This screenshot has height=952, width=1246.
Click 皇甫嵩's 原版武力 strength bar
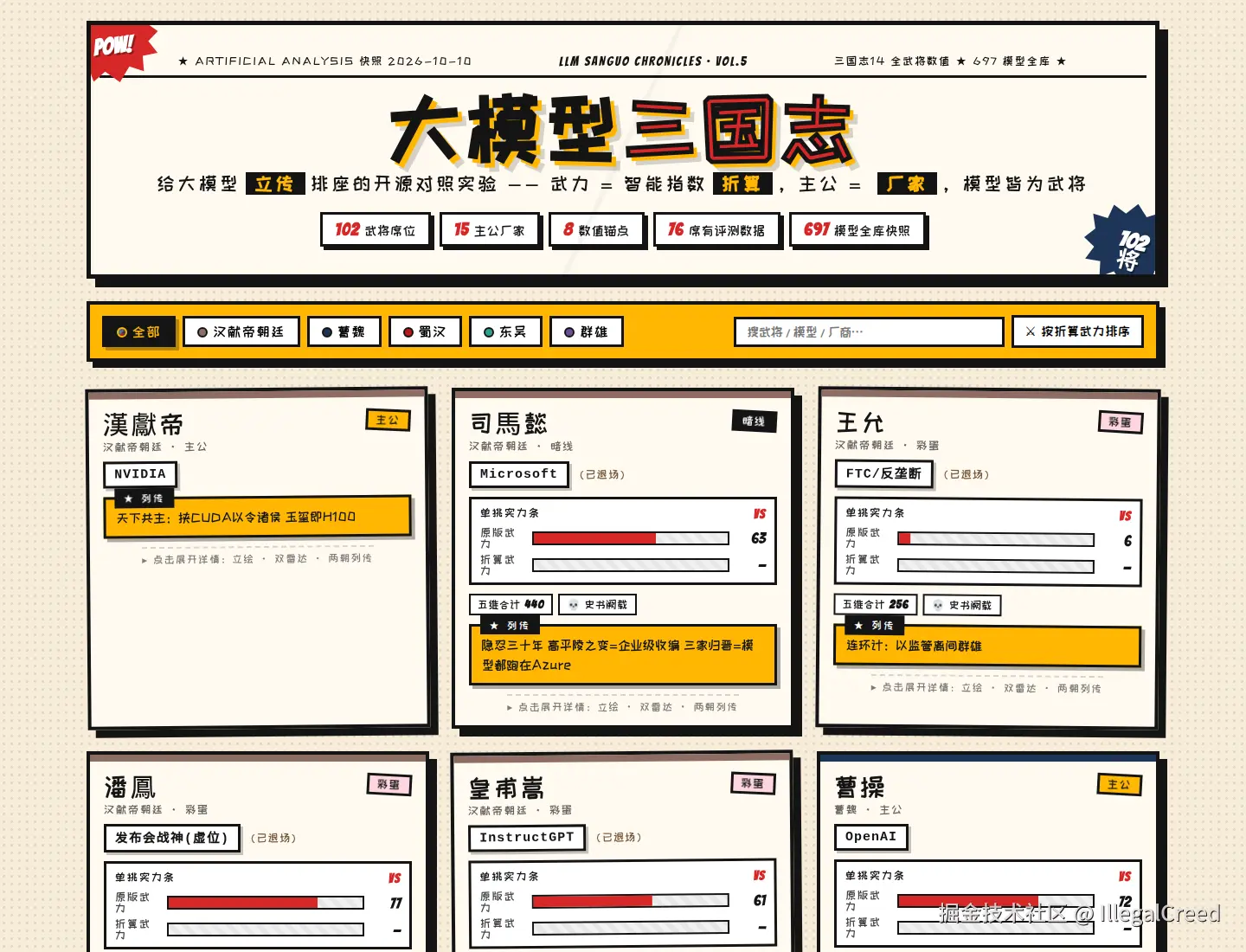(x=631, y=901)
